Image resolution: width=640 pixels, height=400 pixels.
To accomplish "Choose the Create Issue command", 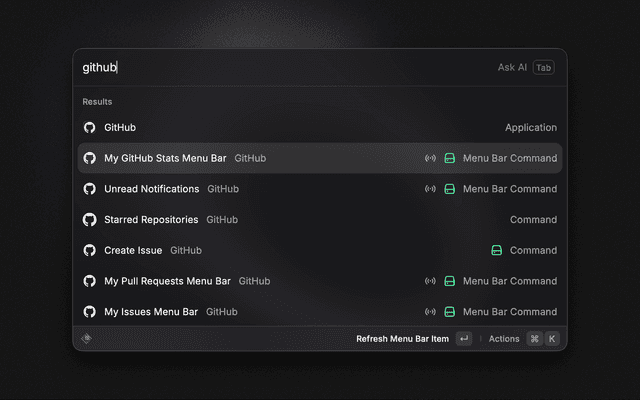I will coord(320,250).
